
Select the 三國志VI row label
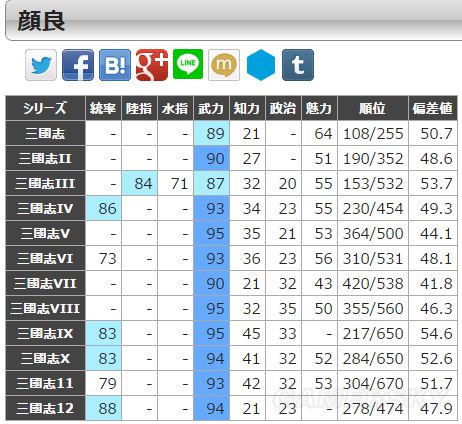point(46,258)
